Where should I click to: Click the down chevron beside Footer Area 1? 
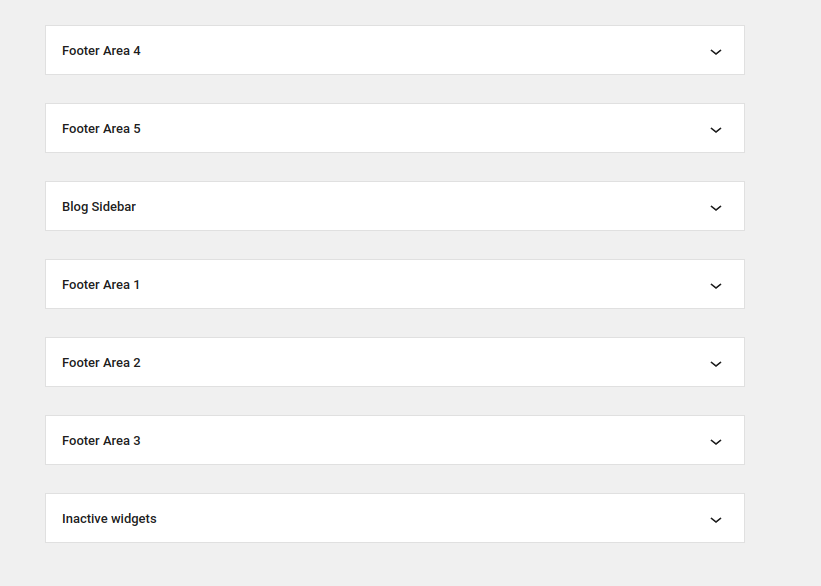[716, 285]
